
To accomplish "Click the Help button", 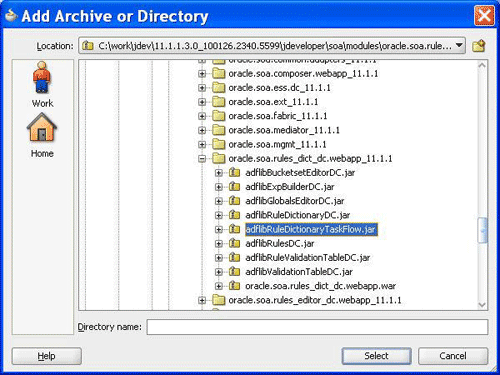I will pos(47,356).
